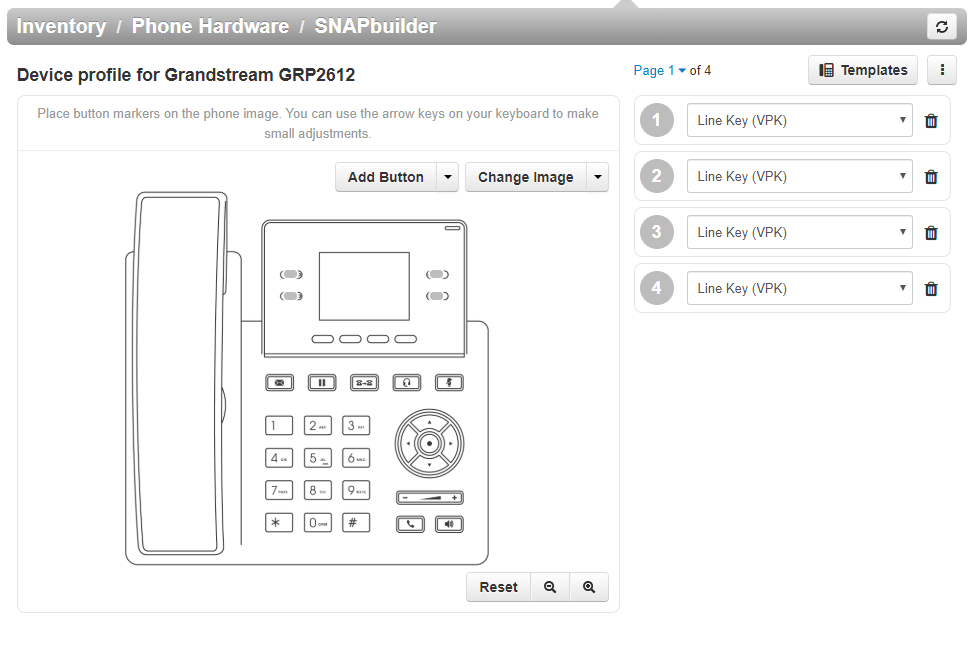Click the lower-right line key on phone

tap(437, 296)
